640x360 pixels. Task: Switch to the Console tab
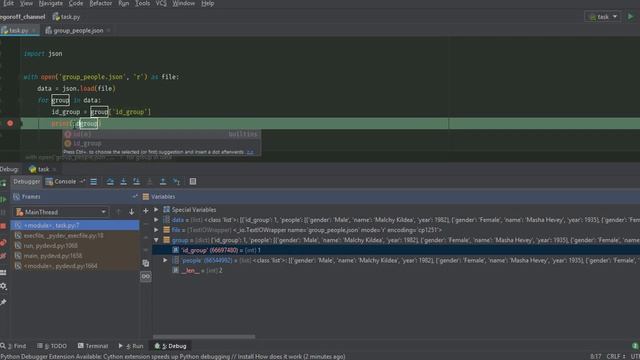[61, 182]
